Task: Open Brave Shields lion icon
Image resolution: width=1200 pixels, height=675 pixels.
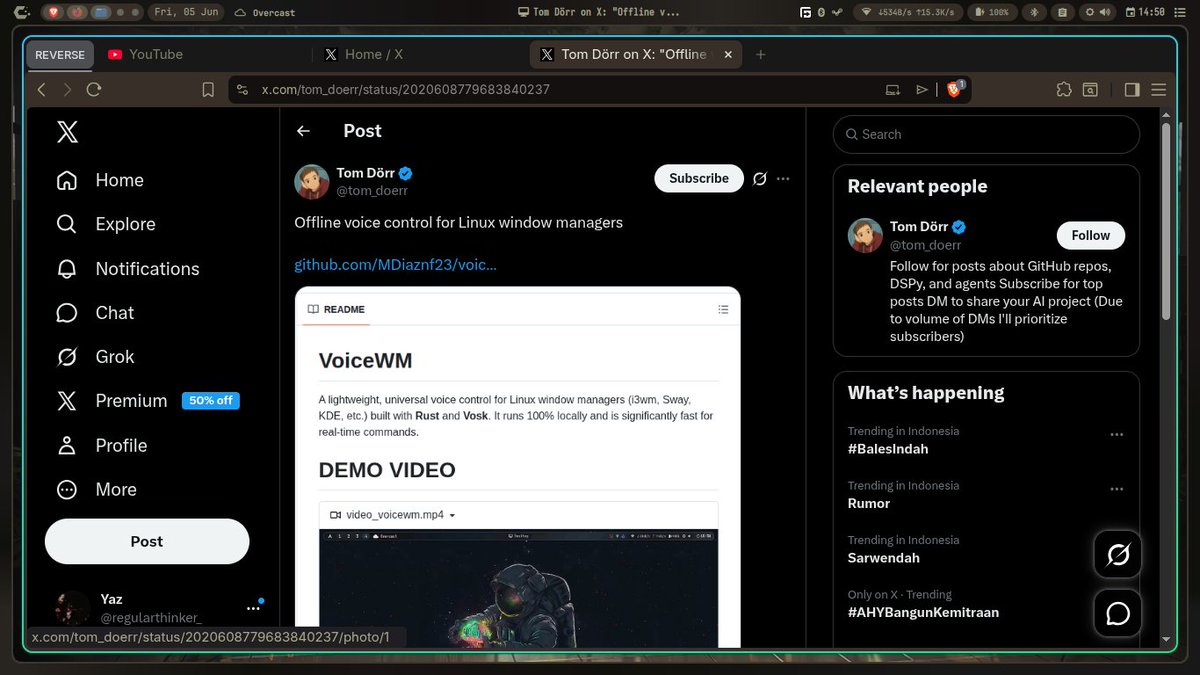Action: [954, 89]
